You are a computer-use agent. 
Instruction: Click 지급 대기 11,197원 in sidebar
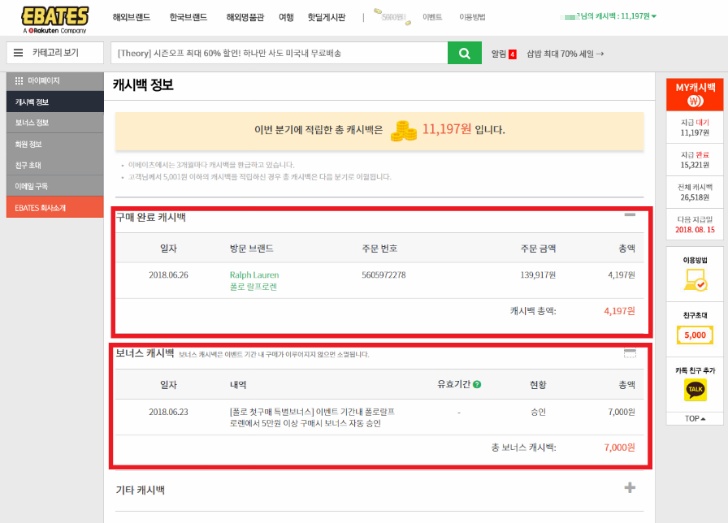pyautogui.click(x=695, y=128)
